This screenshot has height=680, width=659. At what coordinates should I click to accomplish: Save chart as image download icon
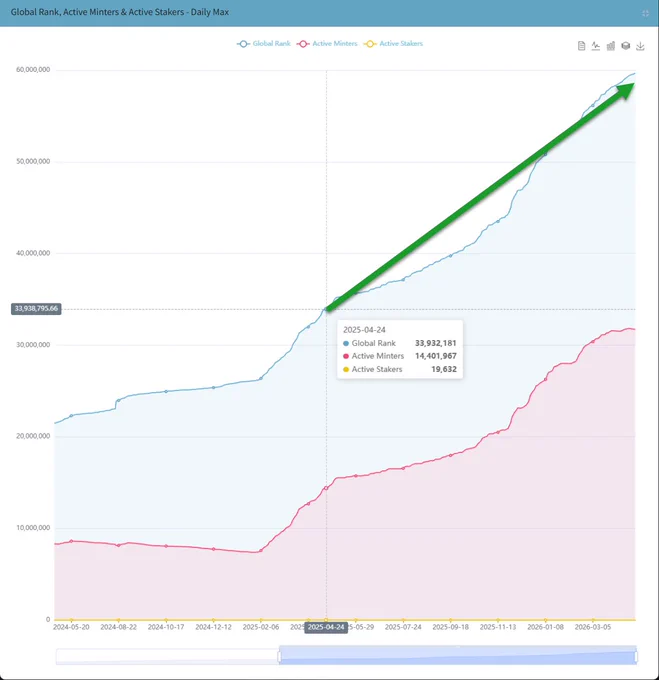pyautogui.click(x=640, y=46)
